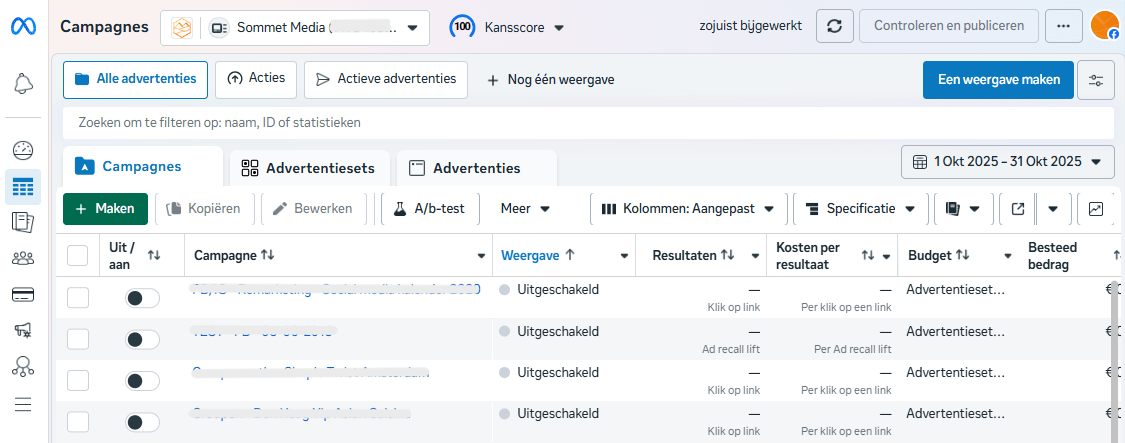Screen dimensions: 1125x443
Task: Check the select-all campaigns checkbox
Action: pyautogui.click(x=78, y=256)
